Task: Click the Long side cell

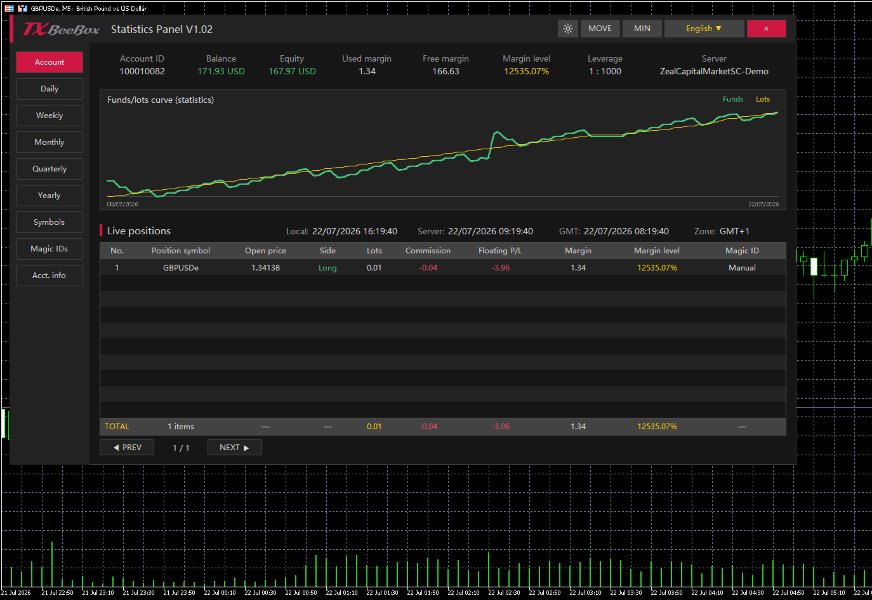Action: (x=328, y=268)
